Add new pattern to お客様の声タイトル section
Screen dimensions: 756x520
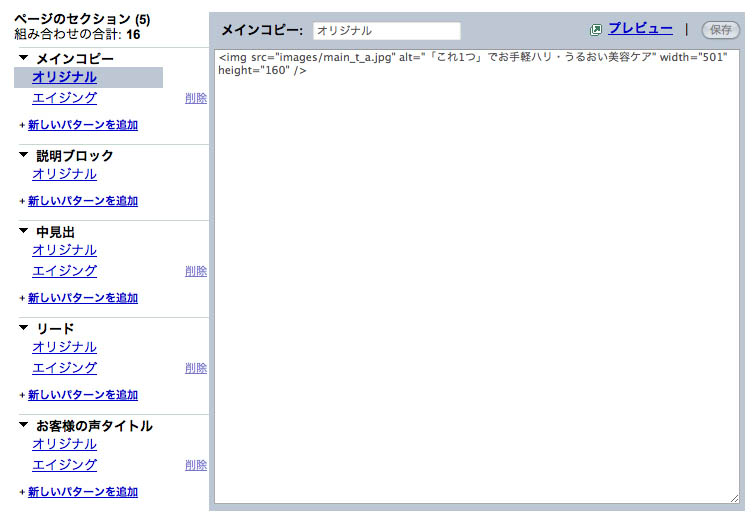pos(82,492)
